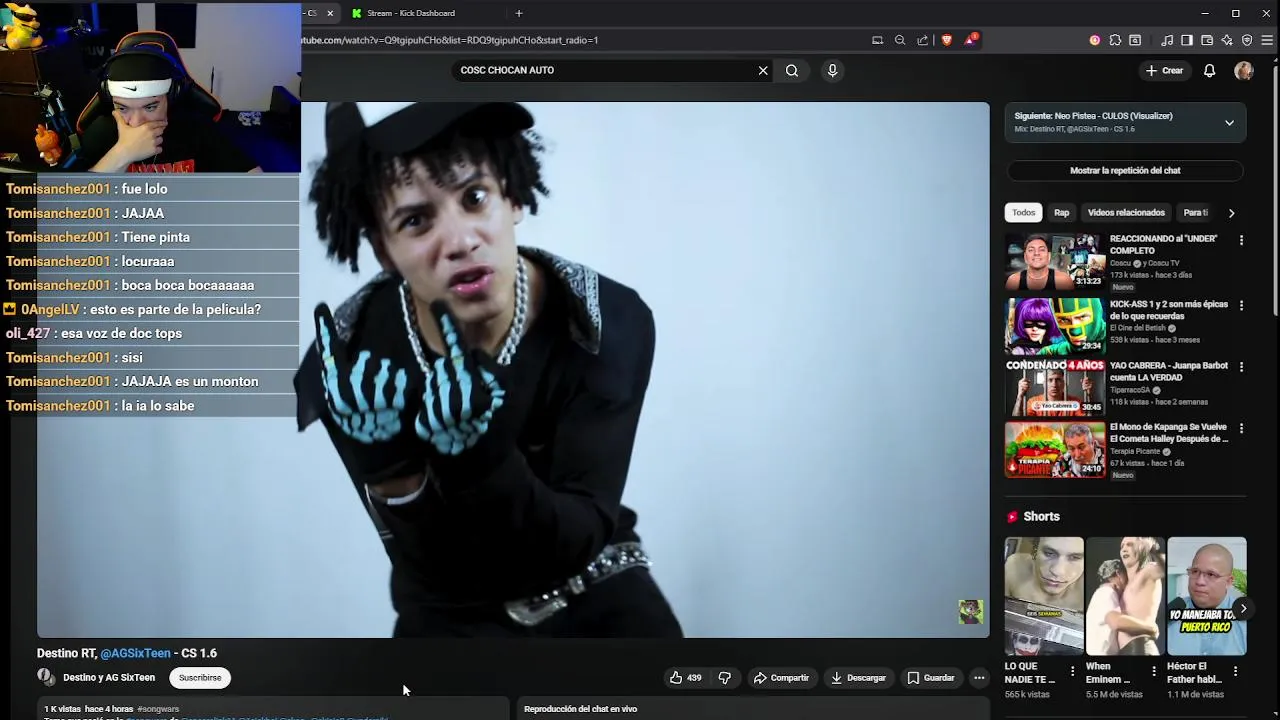This screenshot has width=1280, height=720.
Task: Save the video via Guardar
Action: 931,678
